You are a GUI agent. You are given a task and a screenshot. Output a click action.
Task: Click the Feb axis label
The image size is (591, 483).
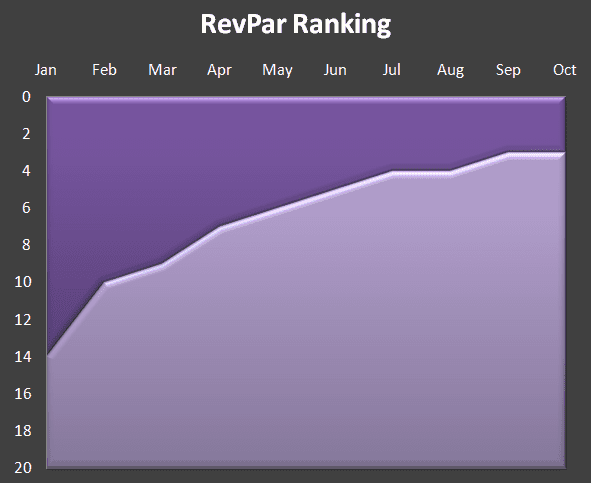(104, 70)
